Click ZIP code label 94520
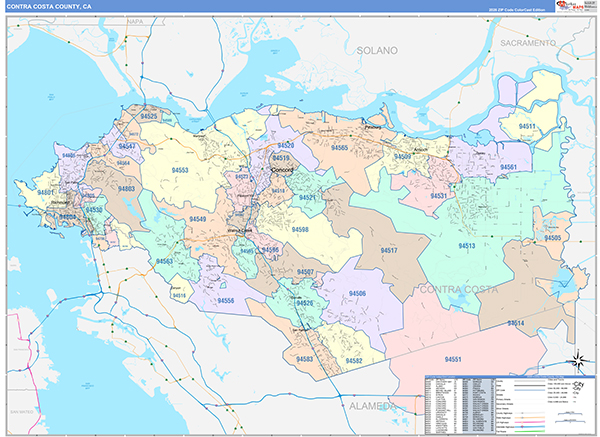This screenshot has width=600, height=437. click(x=286, y=145)
